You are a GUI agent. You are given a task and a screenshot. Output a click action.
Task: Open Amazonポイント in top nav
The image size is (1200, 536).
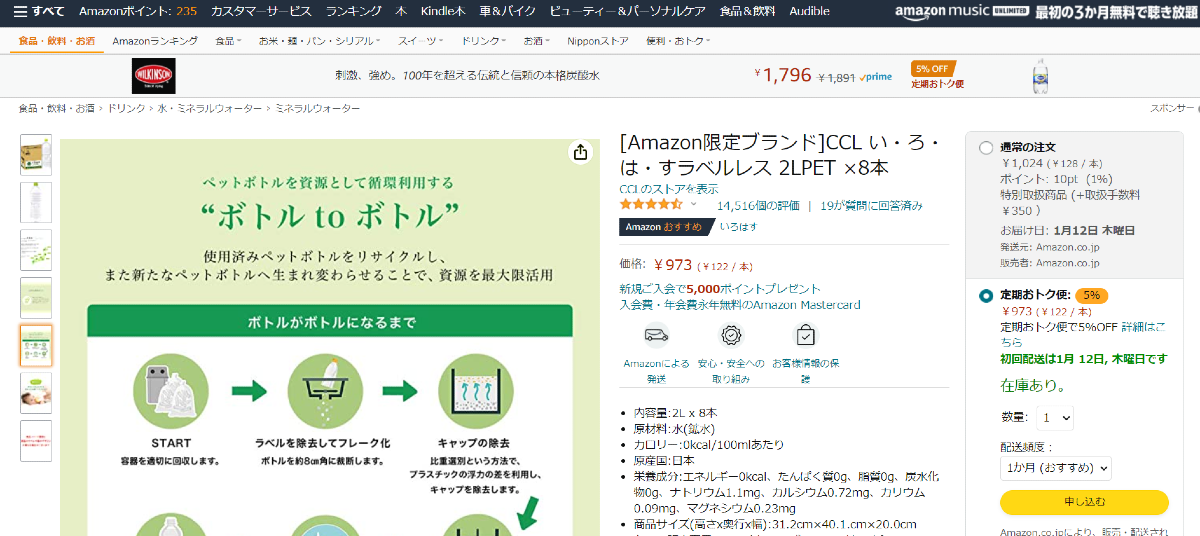(137, 11)
